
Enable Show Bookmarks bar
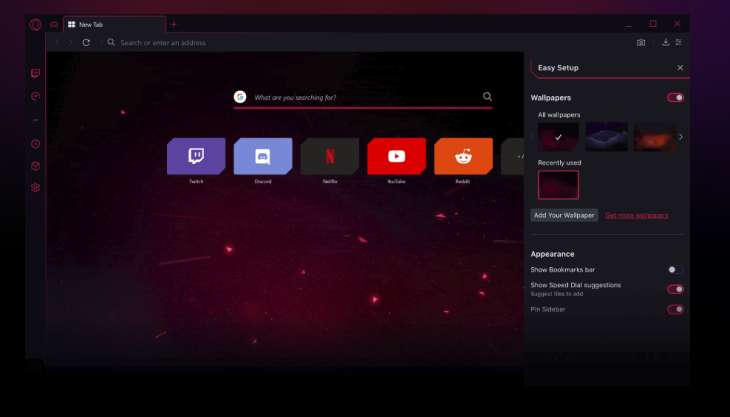(675, 269)
